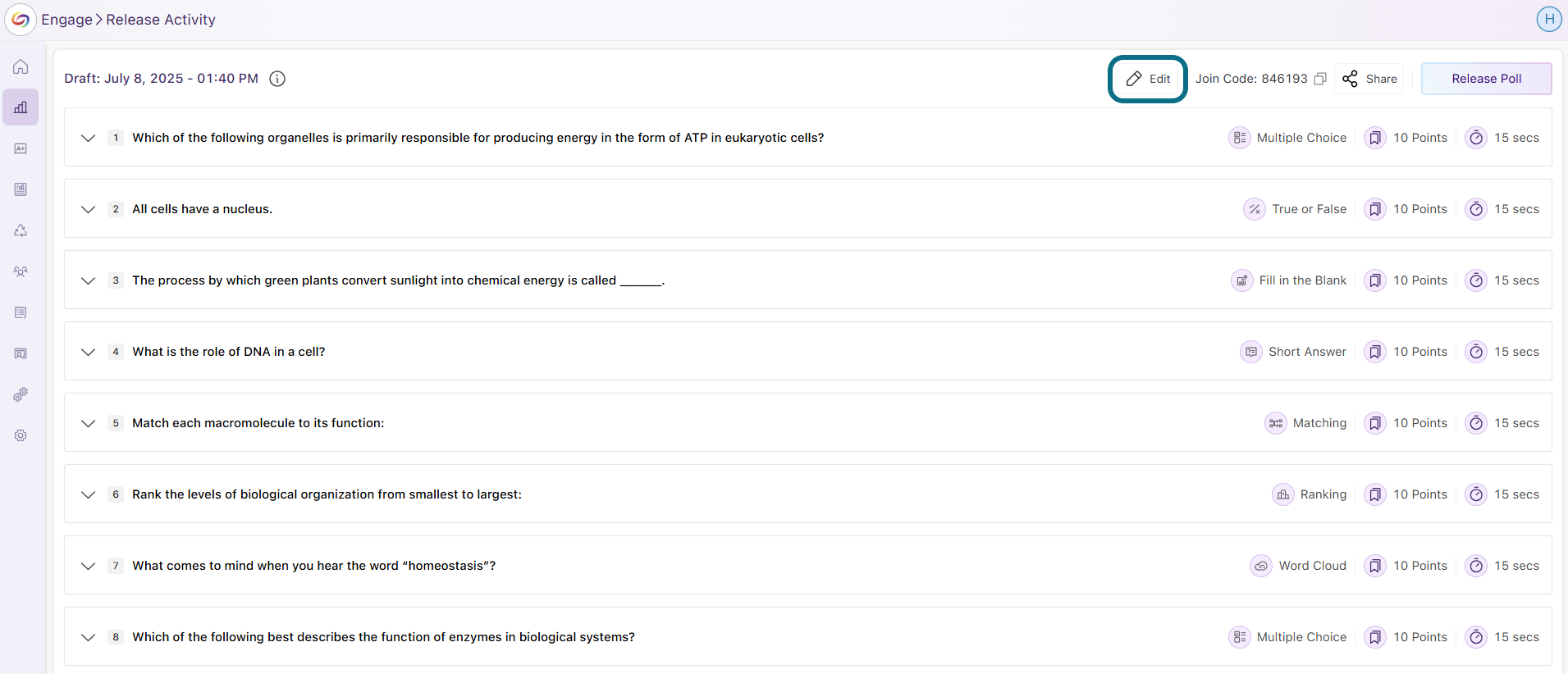
Task: Click Fill in the Blank type icon
Action: pos(1242,280)
